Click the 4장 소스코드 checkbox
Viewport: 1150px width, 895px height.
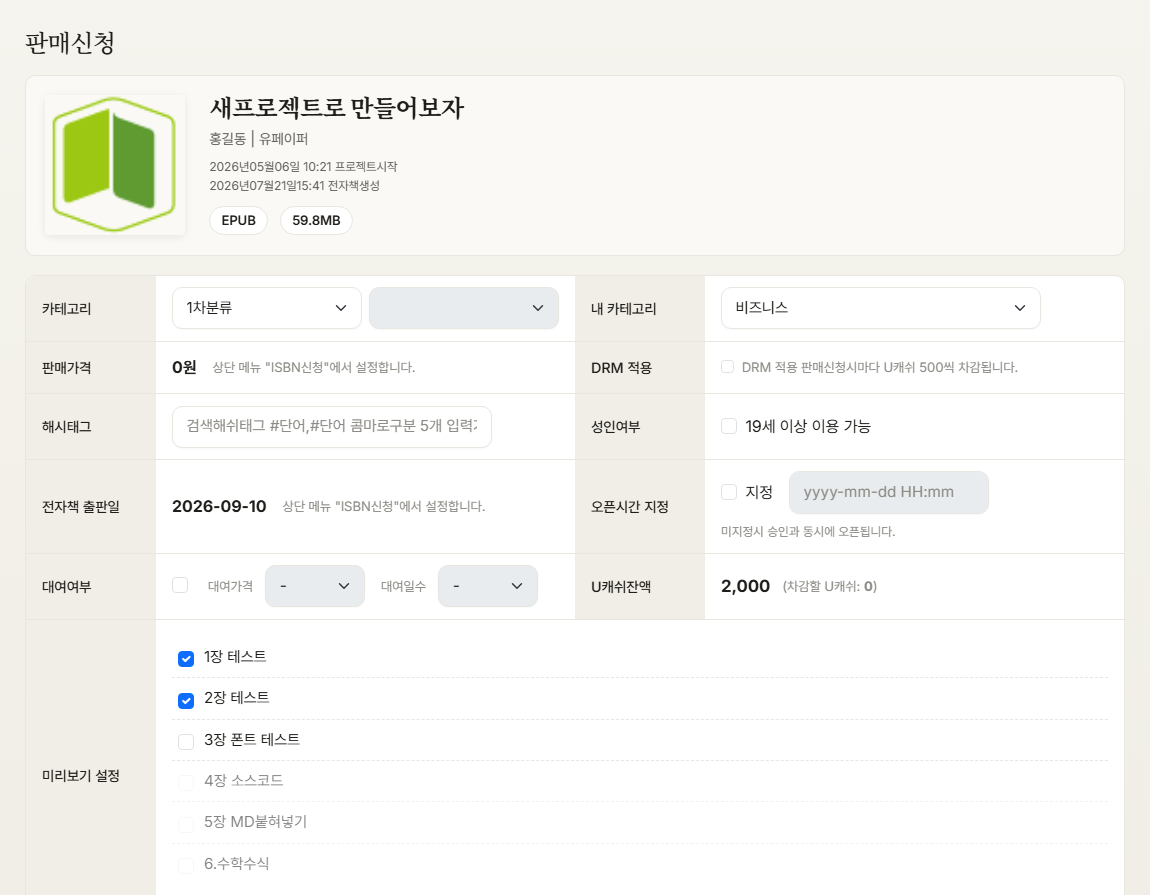[186, 783]
